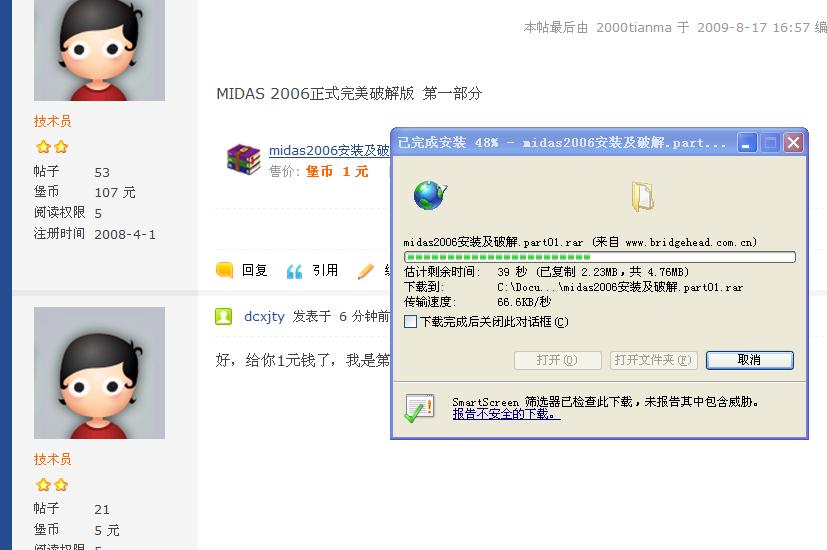The image size is (827, 550).
Task: Click the 66.6KB/秒 transfer speed value
Action: coord(524,302)
